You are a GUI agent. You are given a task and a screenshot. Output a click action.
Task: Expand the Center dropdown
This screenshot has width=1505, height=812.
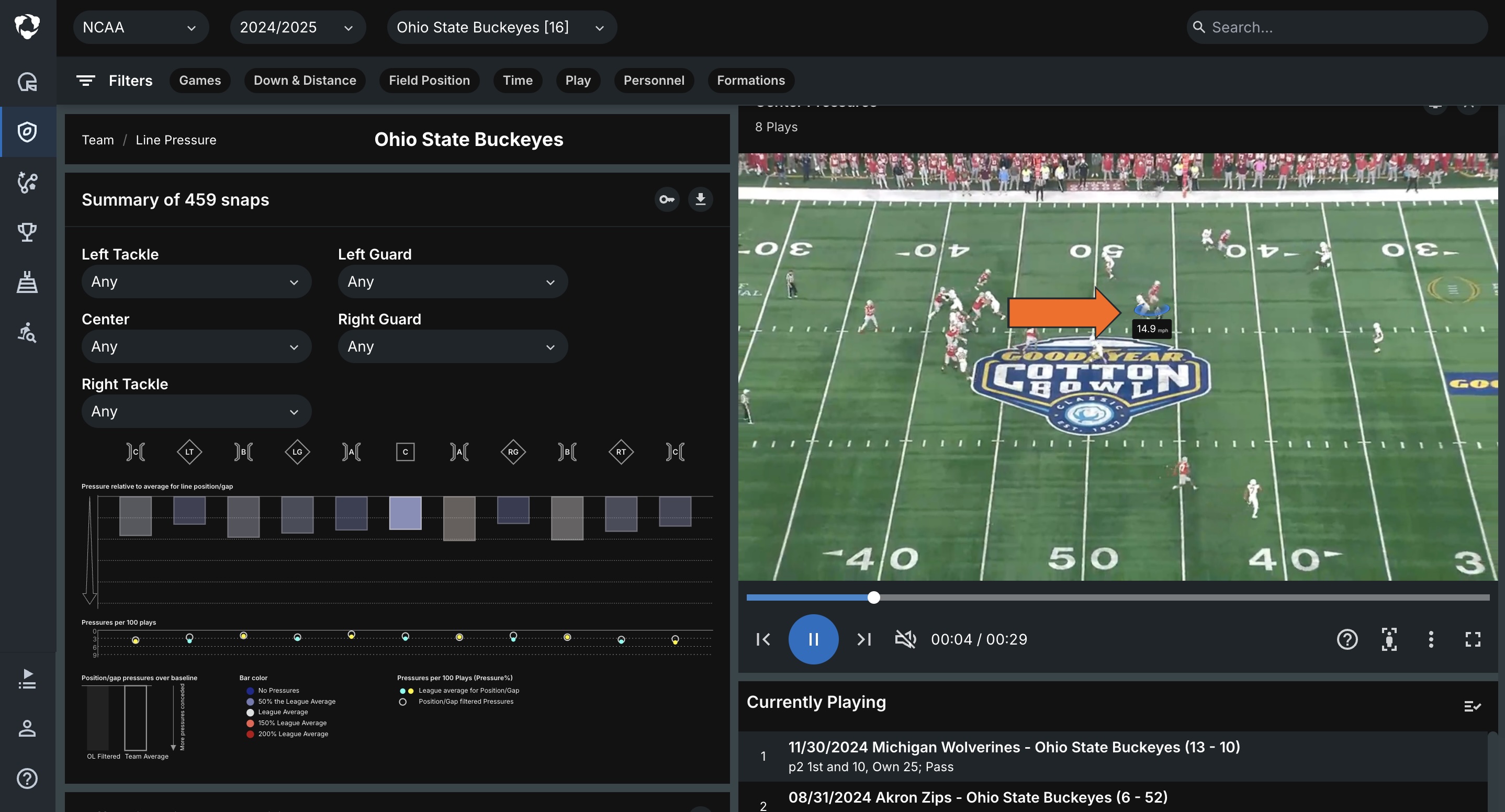point(196,346)
